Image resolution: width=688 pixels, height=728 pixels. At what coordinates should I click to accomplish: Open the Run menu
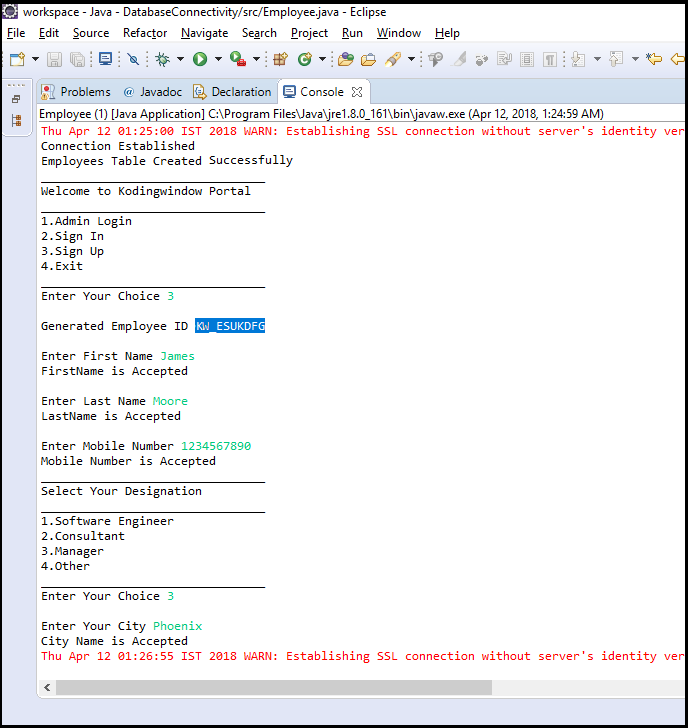click(352, 33)
